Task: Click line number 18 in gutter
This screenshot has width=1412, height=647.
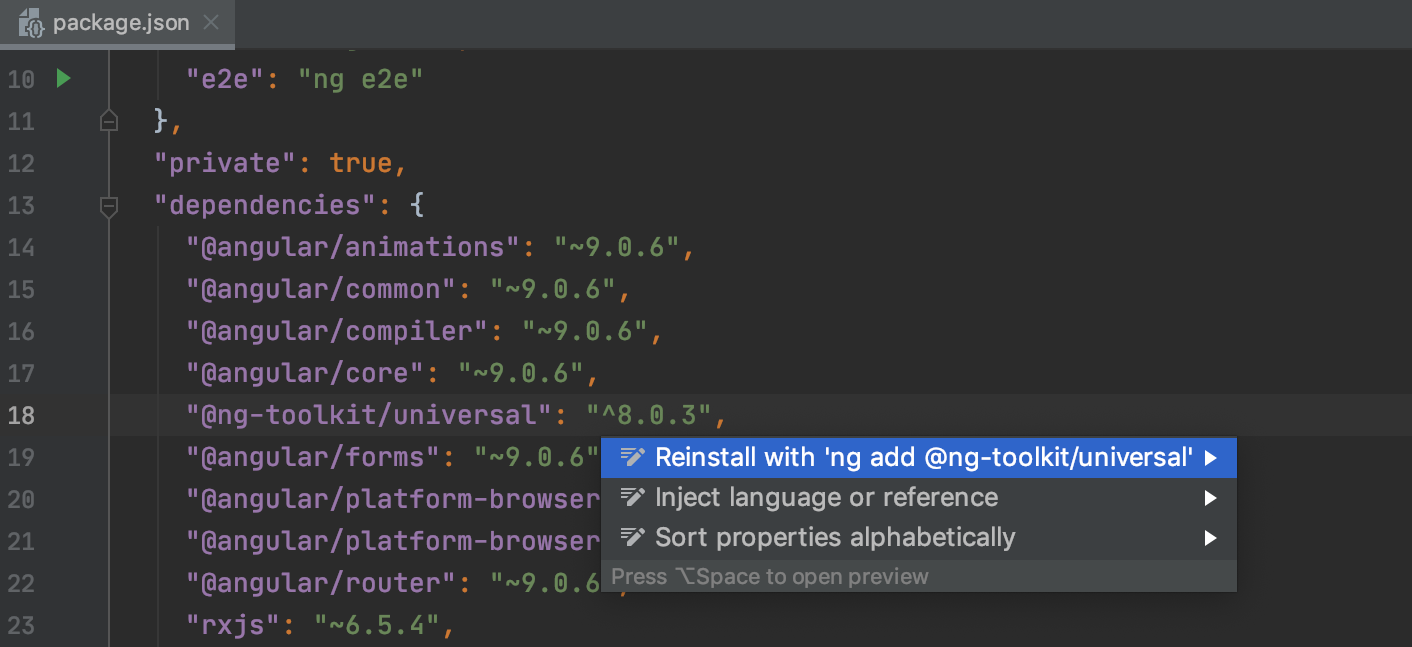Action: click(21, 415)
